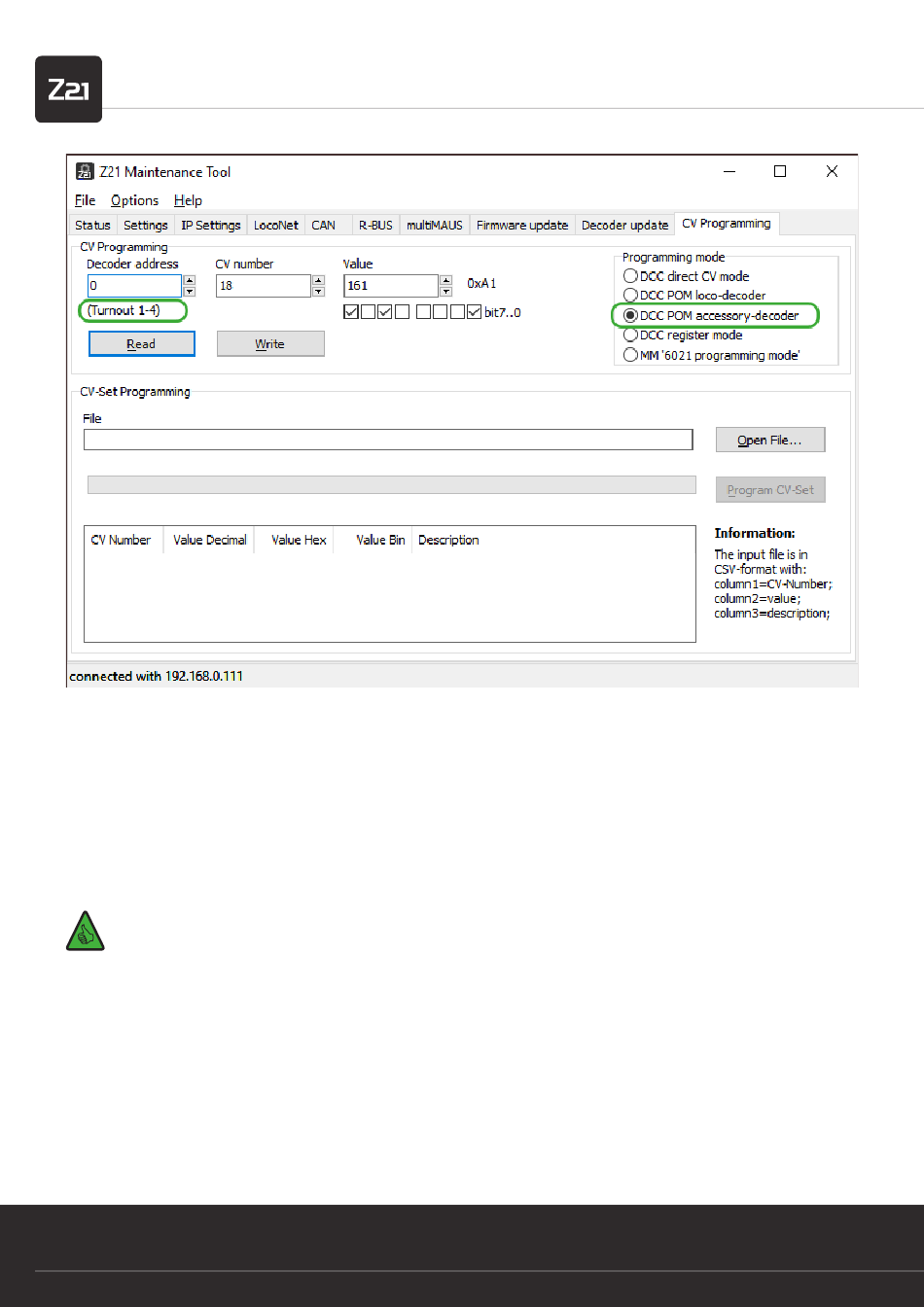
Task: Click into the File path input field
Action: tap(387, 441)
